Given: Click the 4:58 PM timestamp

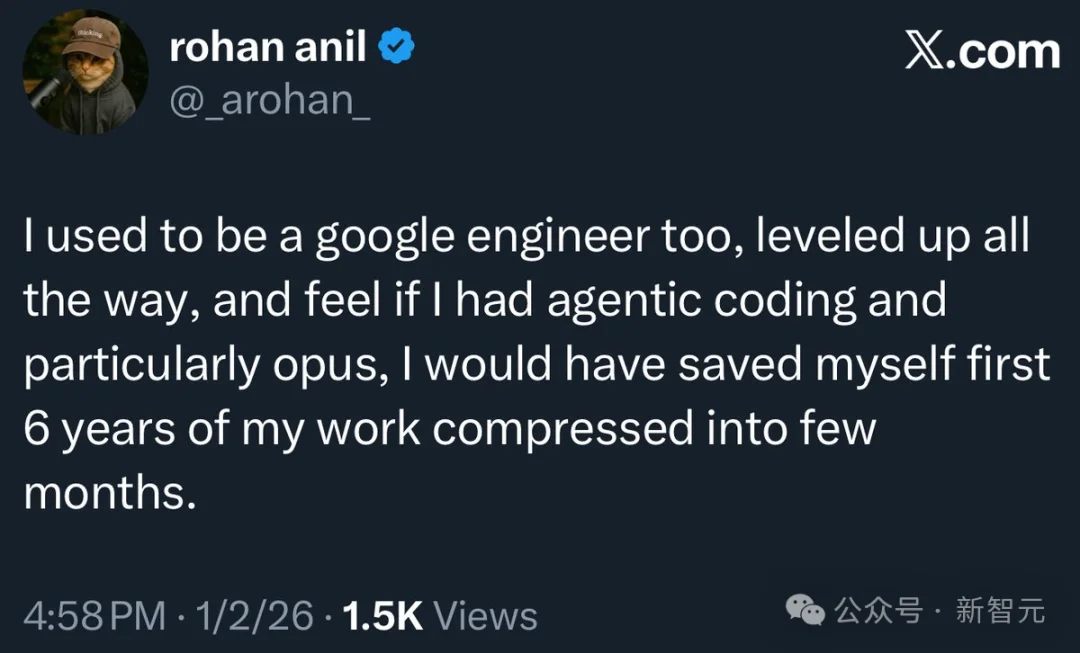Looking at the screenshot, I should point(94,616).
